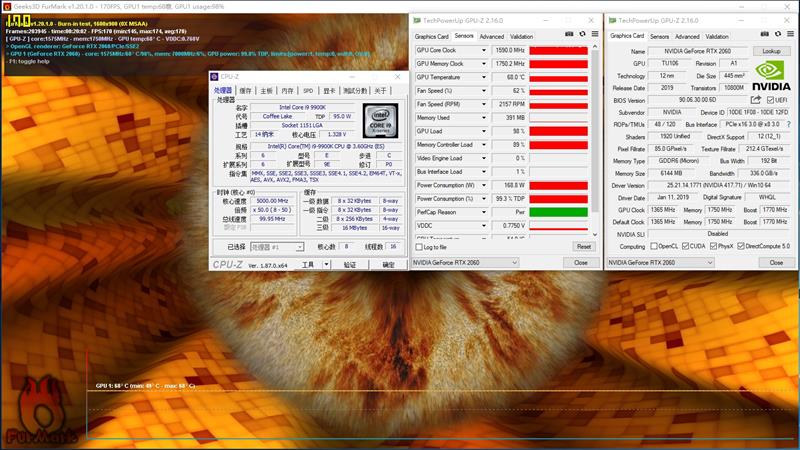The width and height of the screenshot is (800, 450).
Task: Click the red GPU Core Clock graph bar
Action: coord(559,50)
